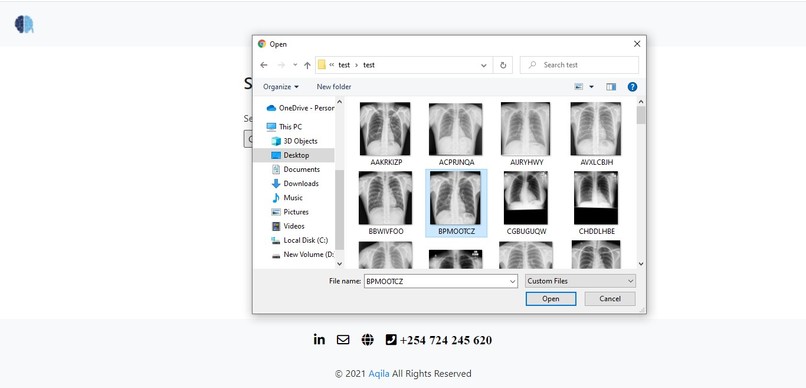This screenshot has width=806, height=388.
Task: Select Desktop in the navigation pane
Action: 294,155
